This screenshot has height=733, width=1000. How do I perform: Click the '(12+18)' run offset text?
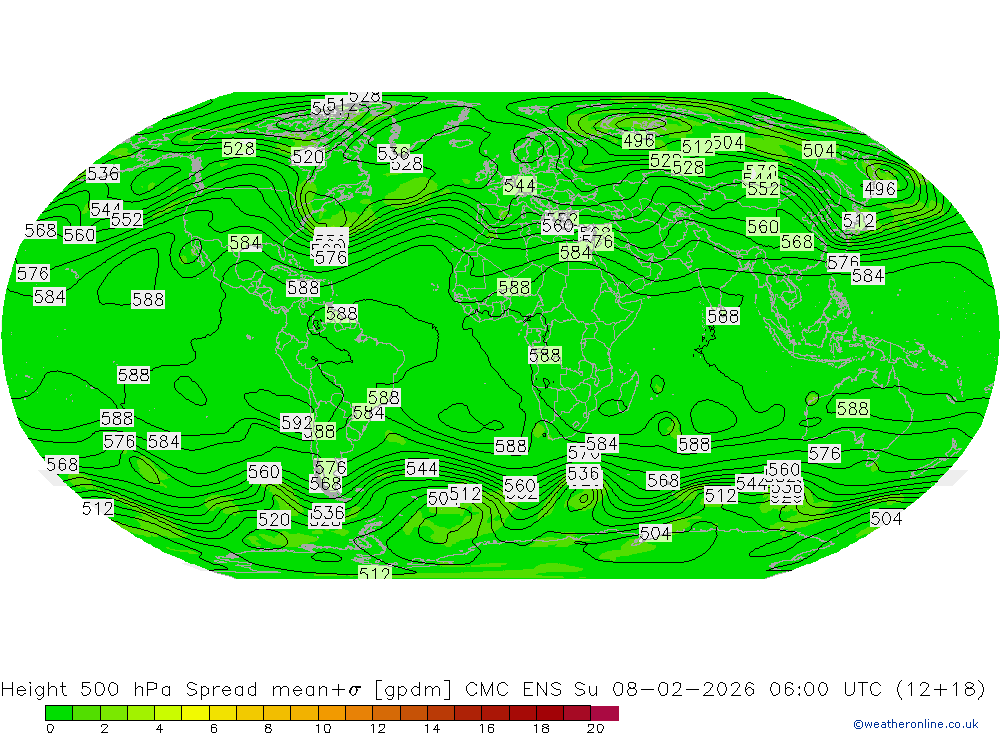click(x=941, y=690)
